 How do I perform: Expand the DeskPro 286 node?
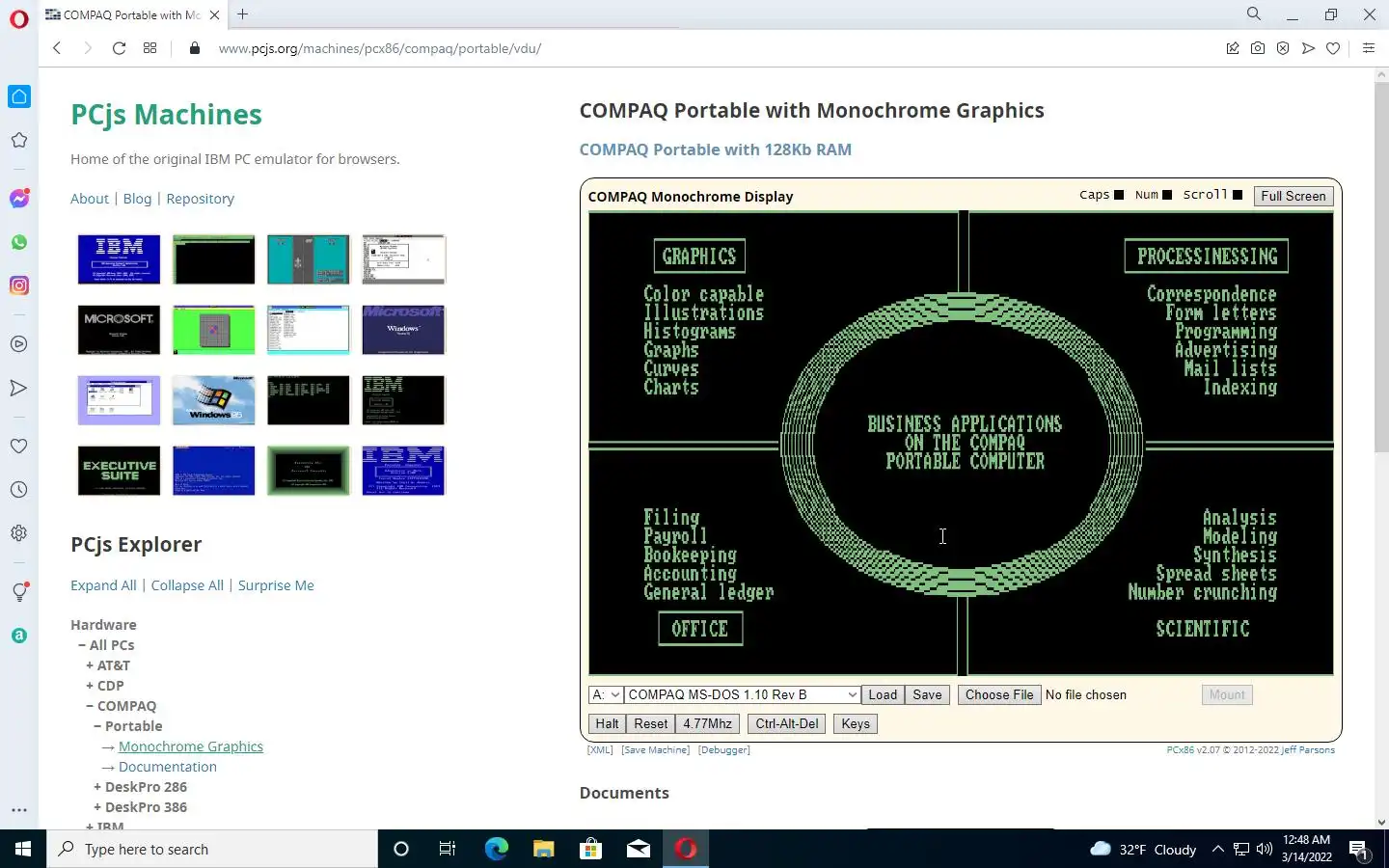pos(97,787)
